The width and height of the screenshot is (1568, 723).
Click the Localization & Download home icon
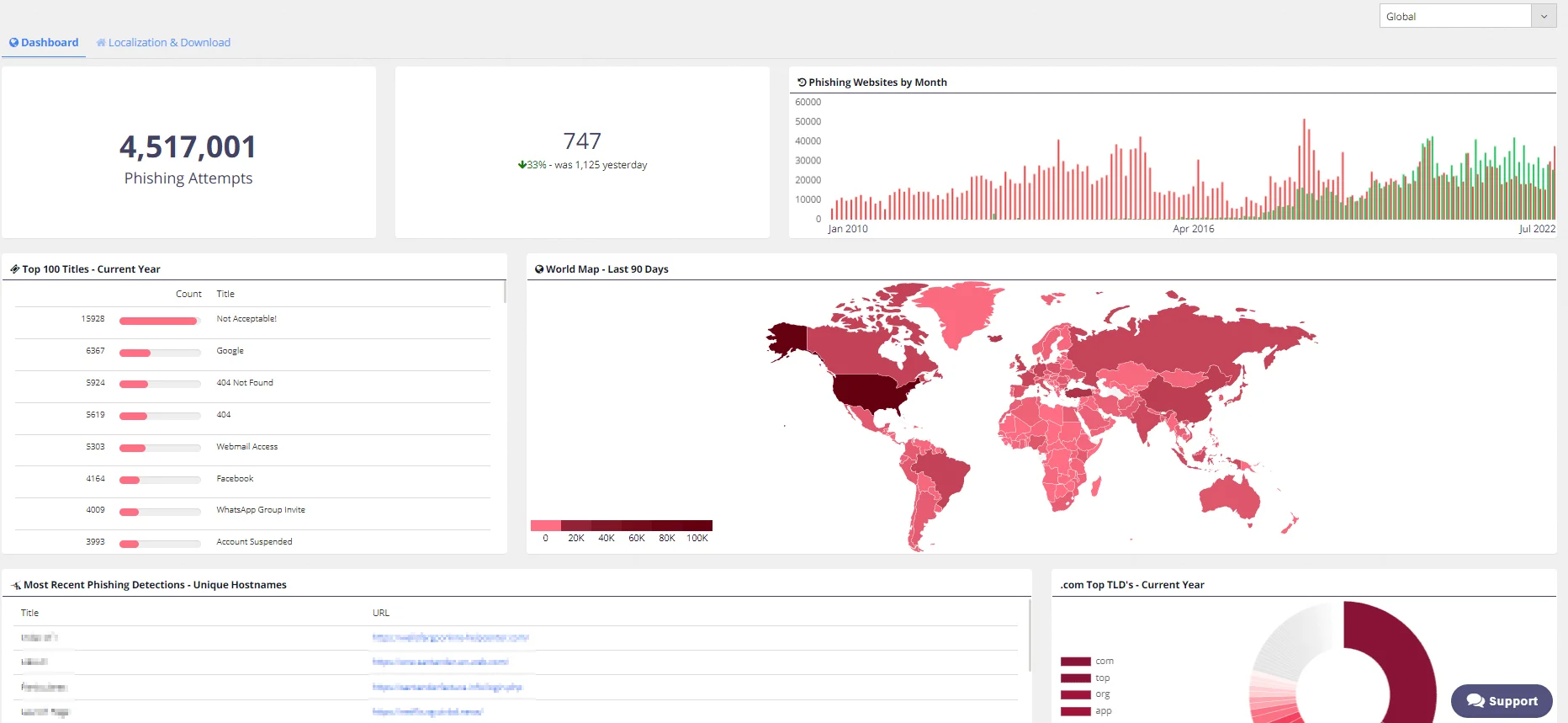coord(101,42)
